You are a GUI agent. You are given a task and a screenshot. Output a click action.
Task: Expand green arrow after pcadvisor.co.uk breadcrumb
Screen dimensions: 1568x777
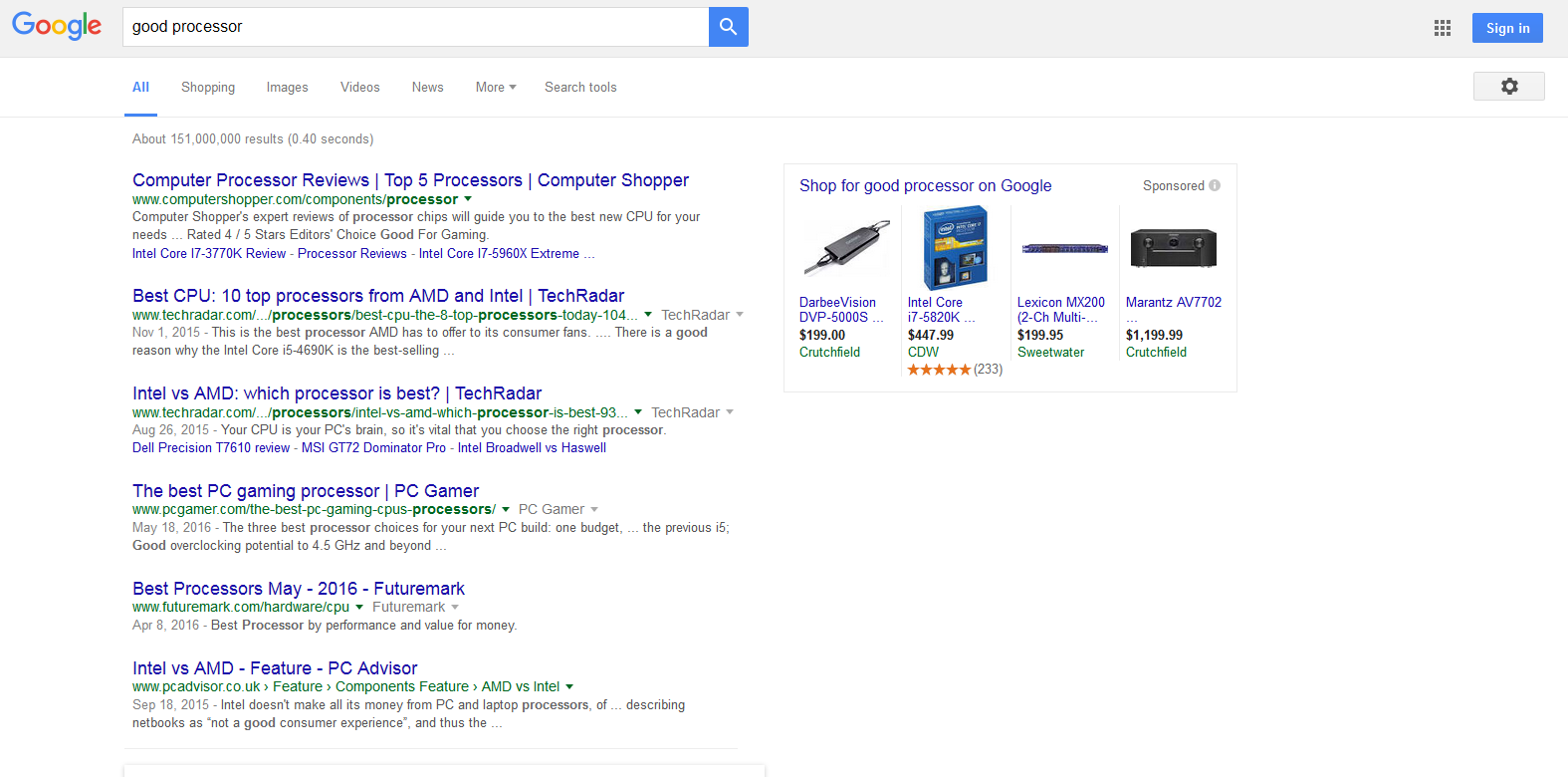[x=569, y=687]
